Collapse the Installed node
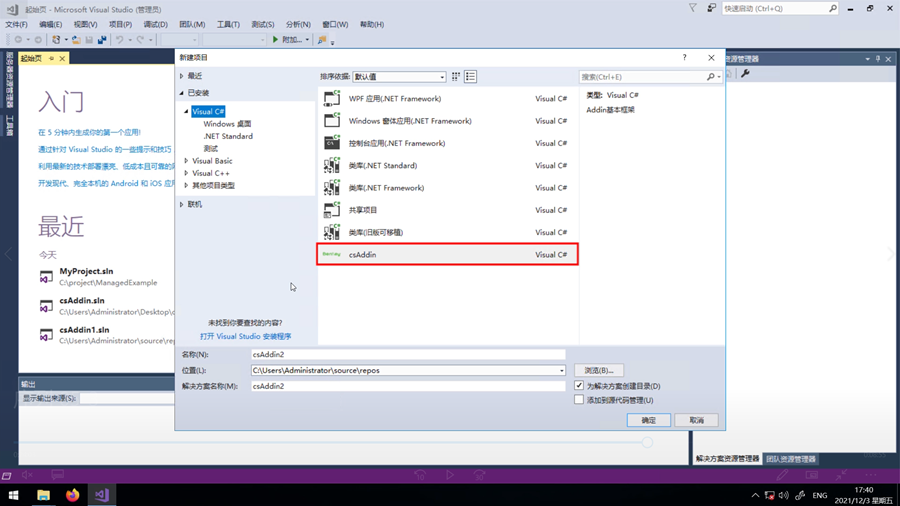Image resolution: width=900 pixels, height=506 pixels. click(181, 93)
